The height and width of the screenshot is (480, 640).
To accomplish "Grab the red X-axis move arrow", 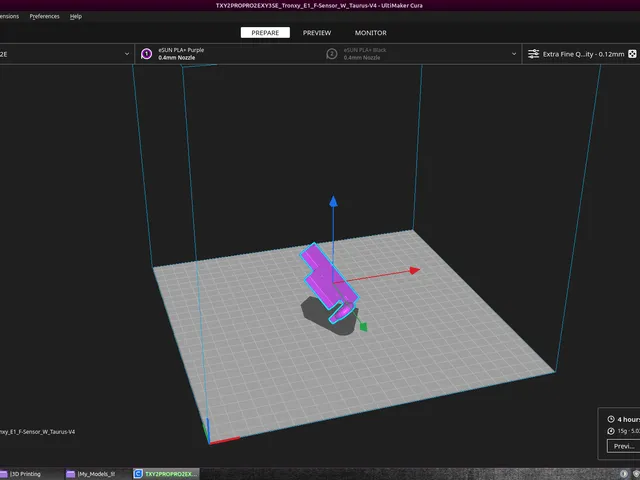I will click(x=415, y=270).
